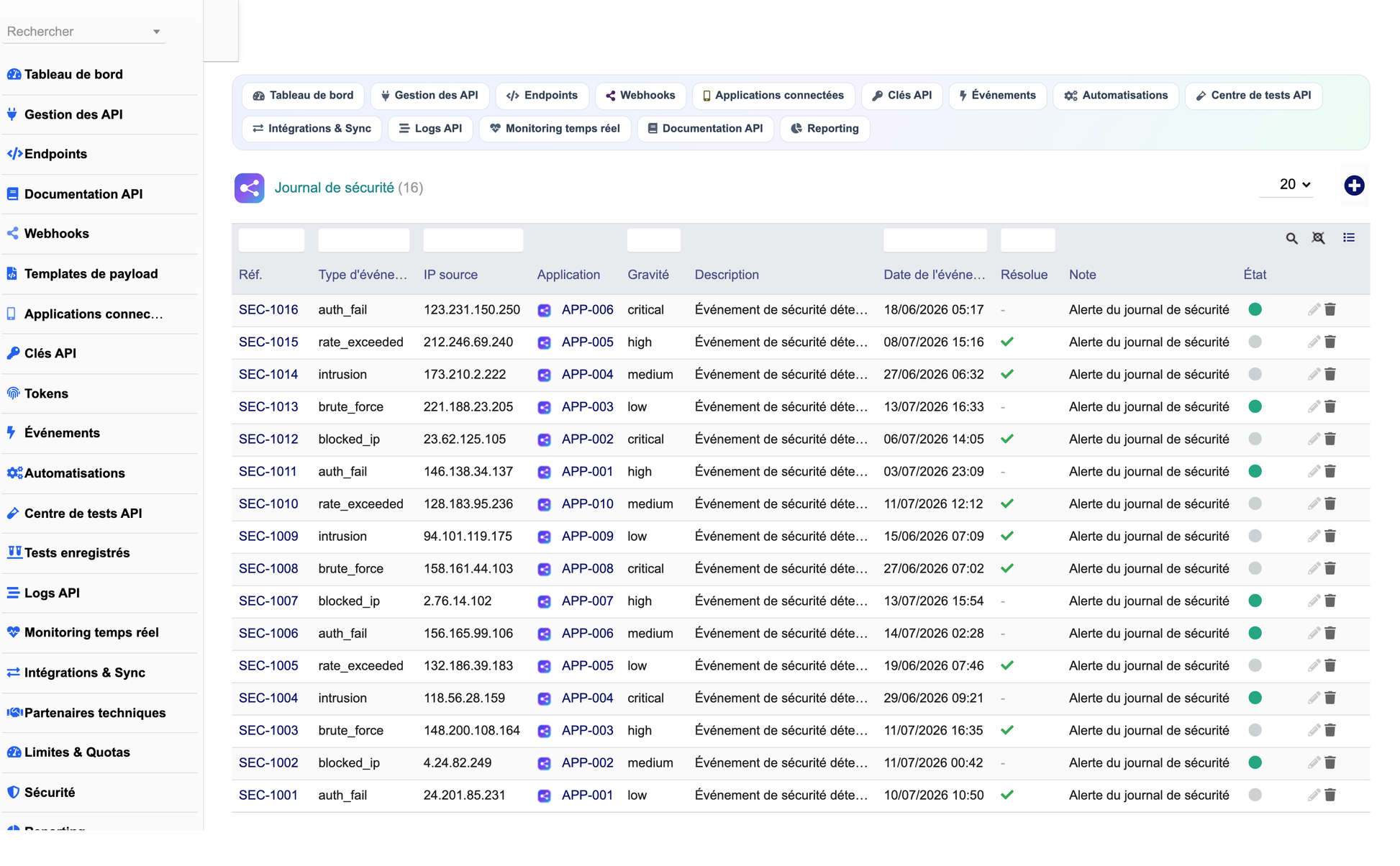The height and width of the screenshot is (866, 1400).
Task: Click edit pencil for SEC-1009
Action: click(1314, 536)
